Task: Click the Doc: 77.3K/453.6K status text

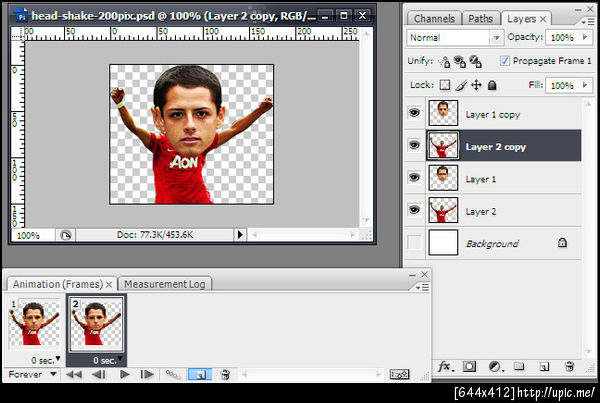Action: [155, 235]
